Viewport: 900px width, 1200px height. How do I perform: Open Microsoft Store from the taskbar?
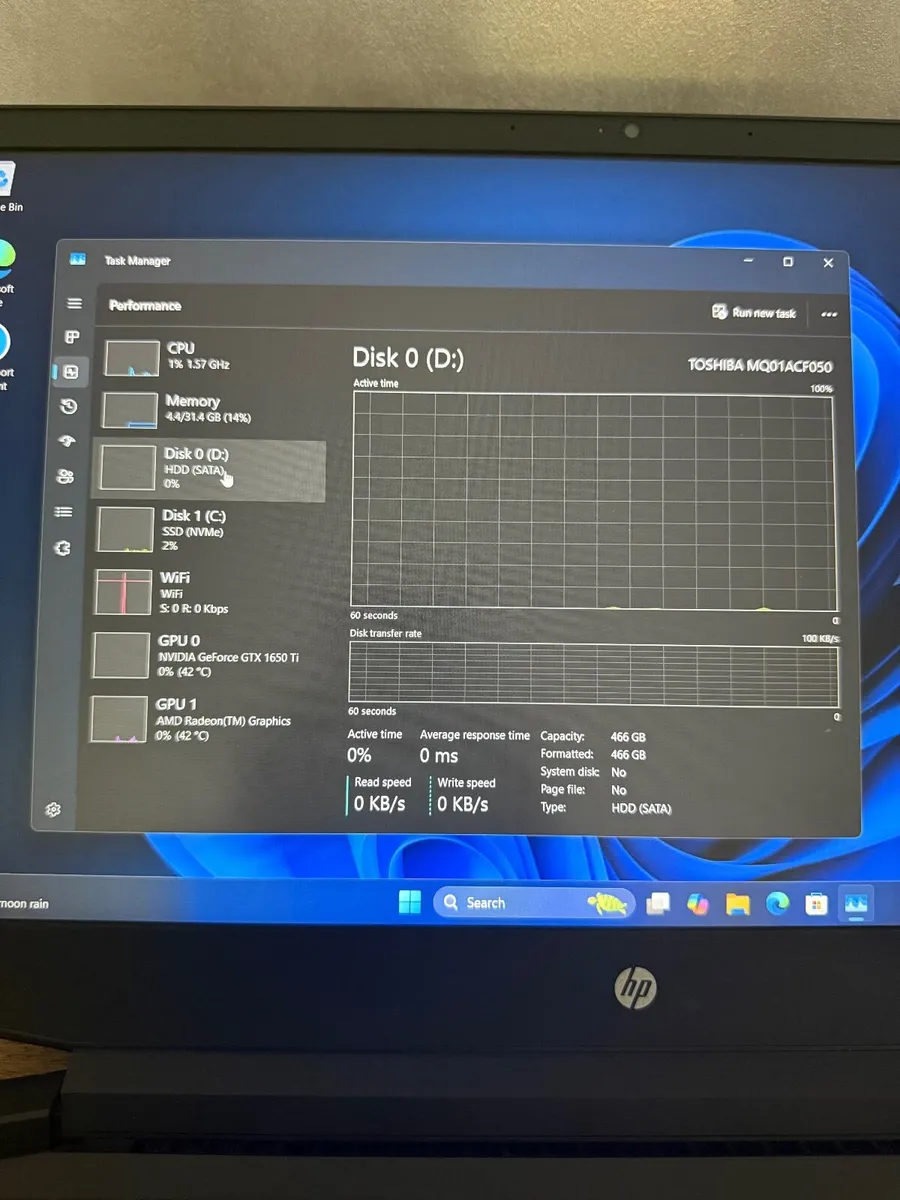click(x=817, y=906)
